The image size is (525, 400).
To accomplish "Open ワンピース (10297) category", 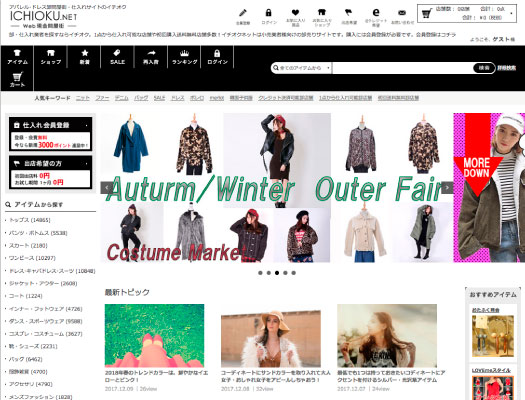I will tap(32, 258).
